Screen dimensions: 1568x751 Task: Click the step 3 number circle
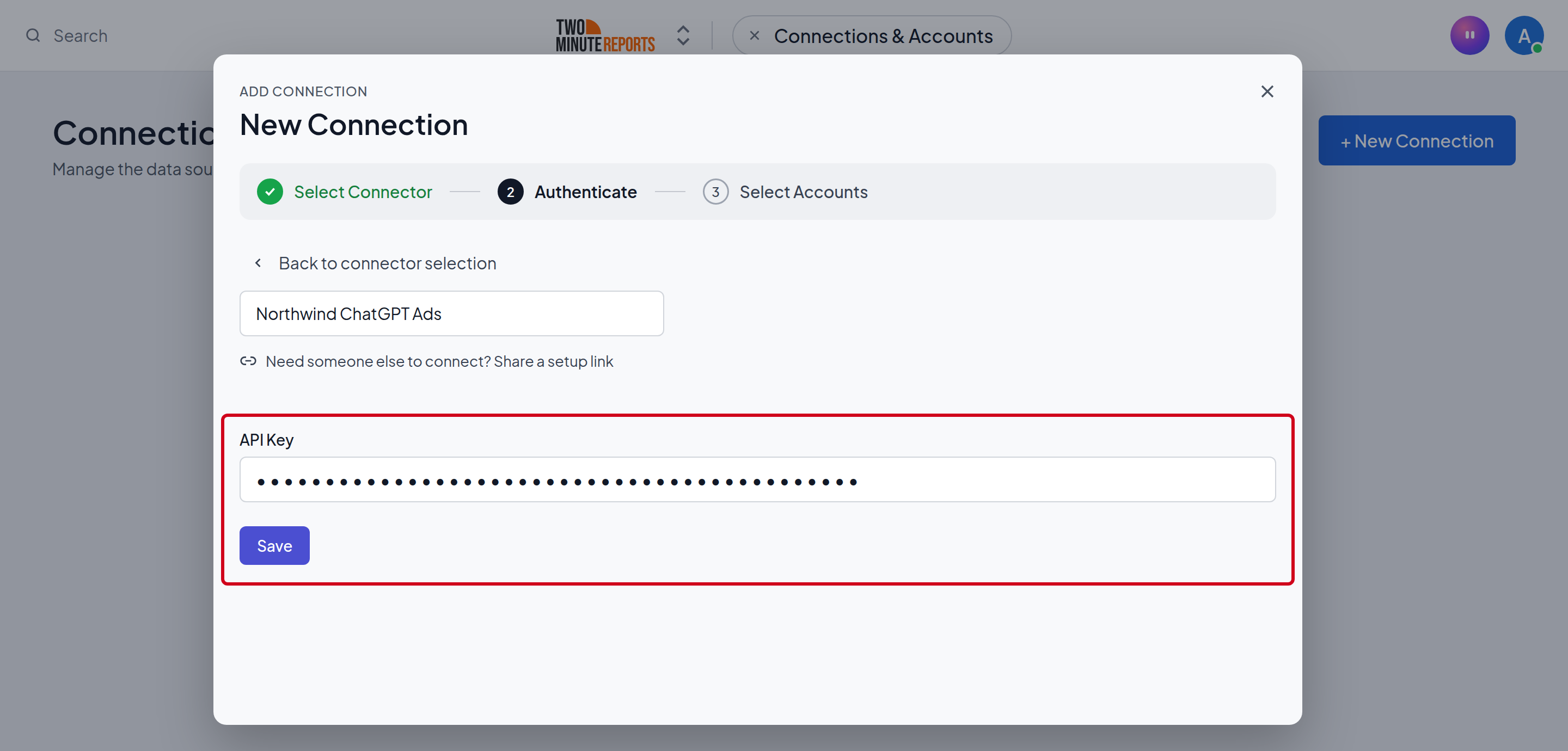[715, 192]
